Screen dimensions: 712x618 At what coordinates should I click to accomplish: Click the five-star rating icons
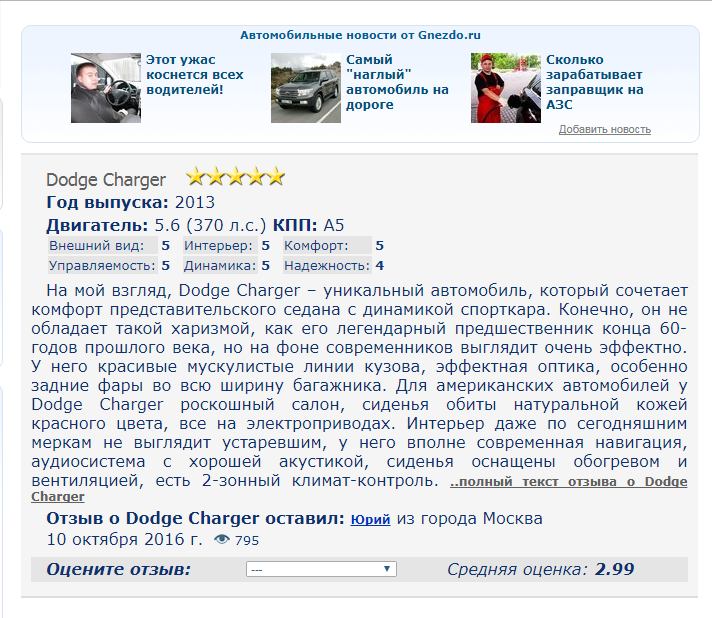(x=235, y=177)
